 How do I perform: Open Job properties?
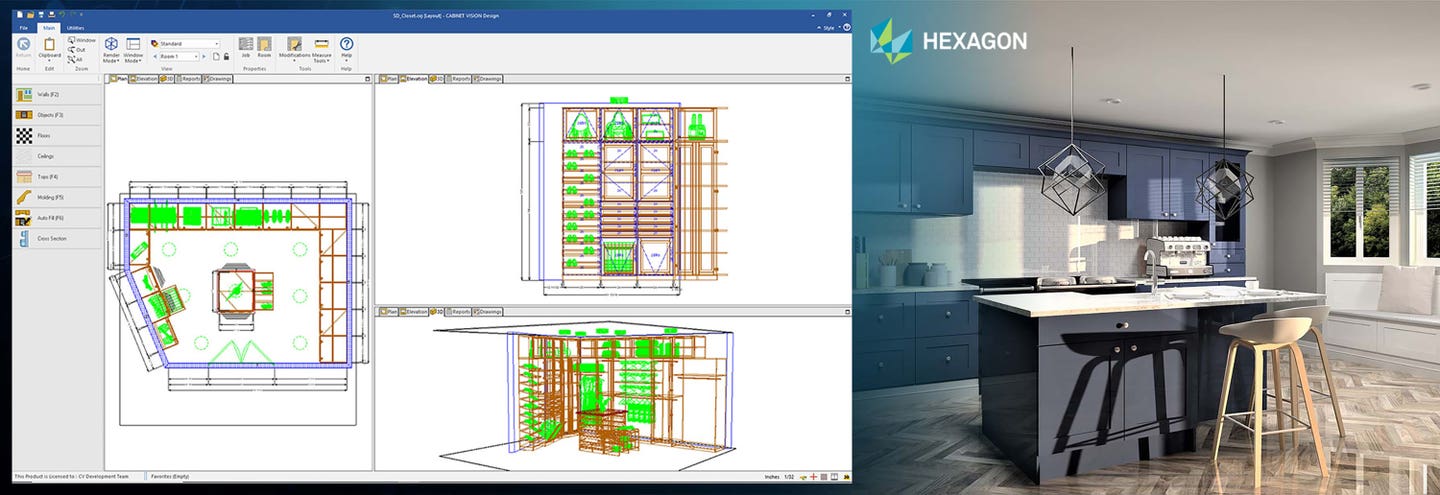(246, 47)
